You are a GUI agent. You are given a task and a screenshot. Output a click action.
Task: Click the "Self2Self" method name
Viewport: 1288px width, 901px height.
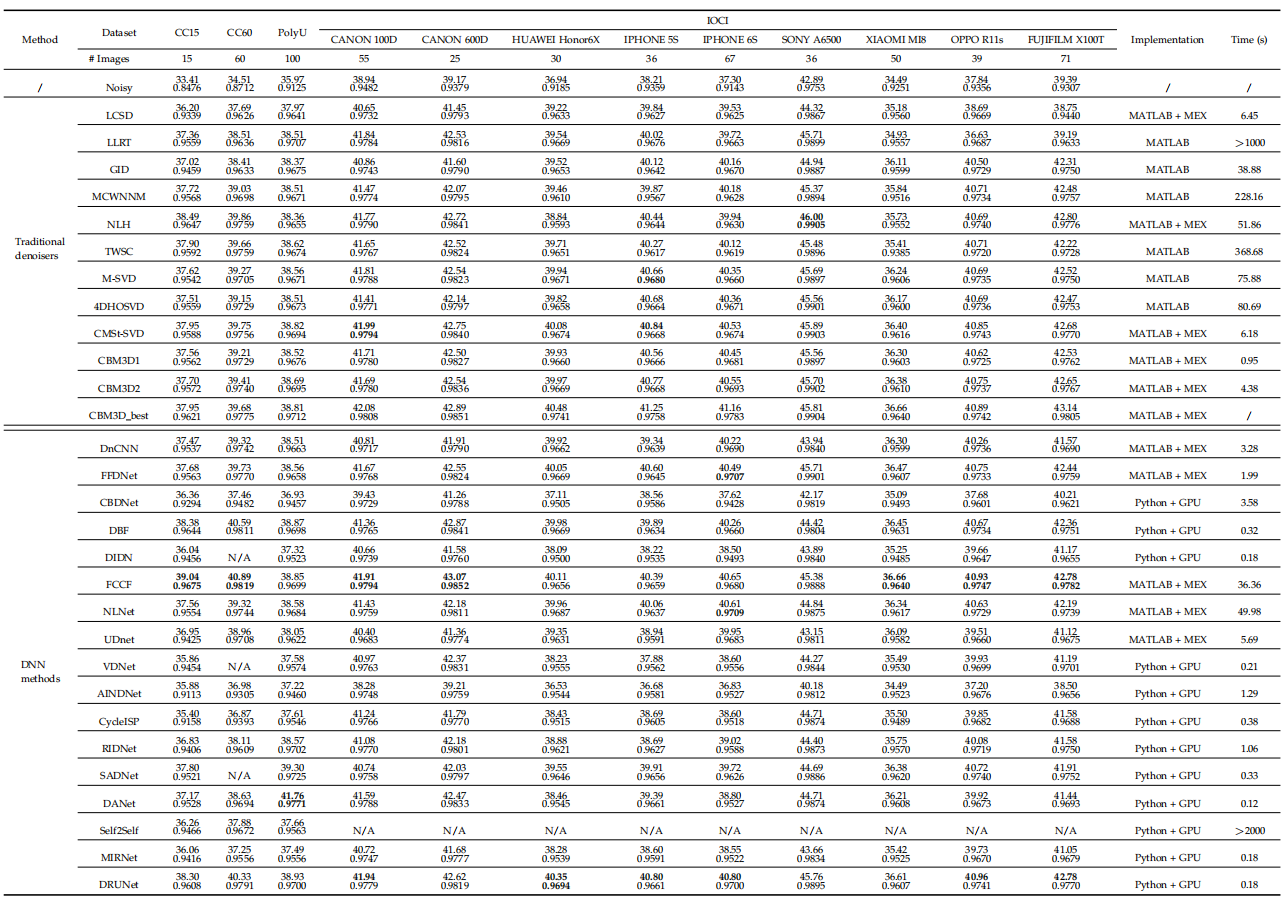coord(119,830)
